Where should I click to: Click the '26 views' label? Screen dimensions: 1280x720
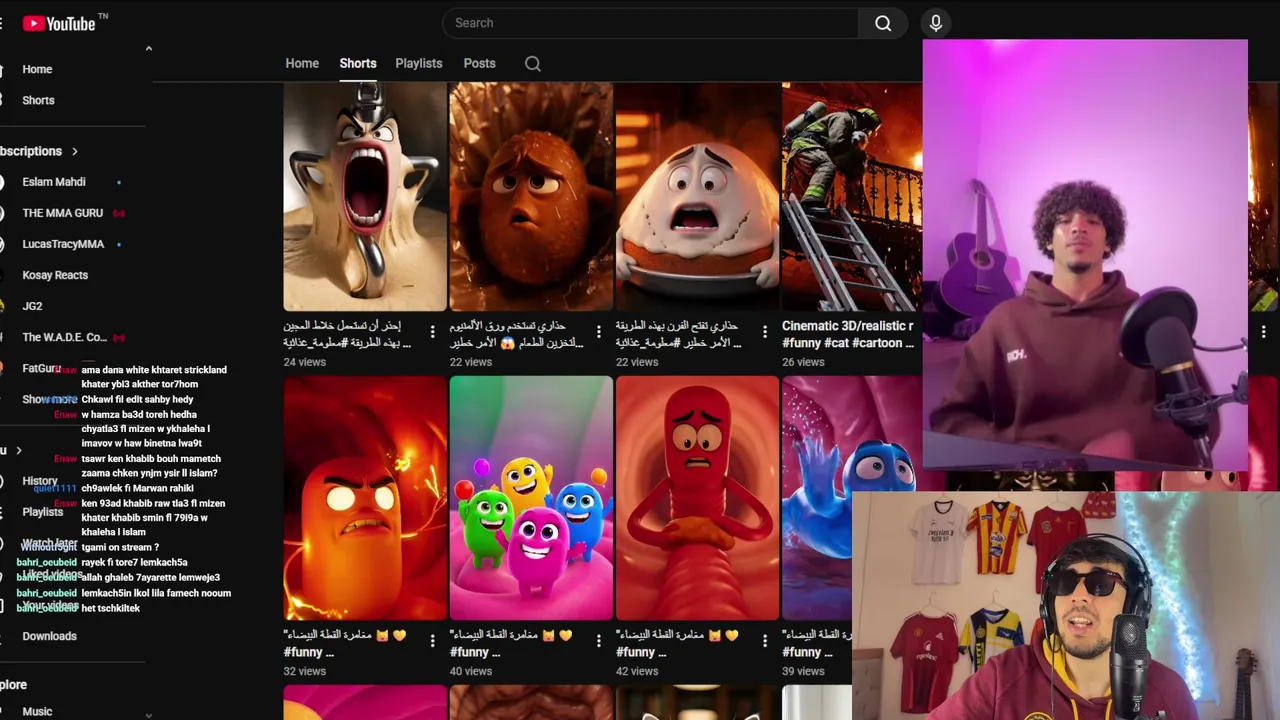point(803,362)
